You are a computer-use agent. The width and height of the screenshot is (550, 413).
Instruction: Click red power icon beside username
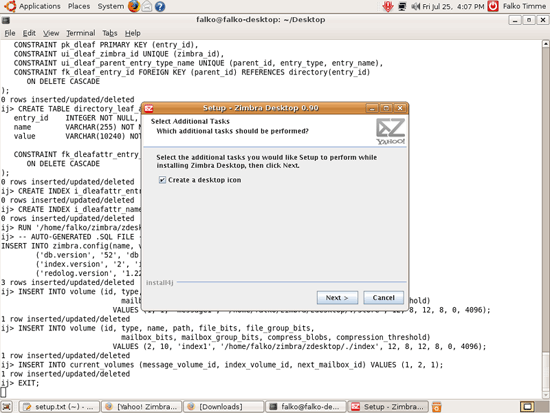[493, 6]
